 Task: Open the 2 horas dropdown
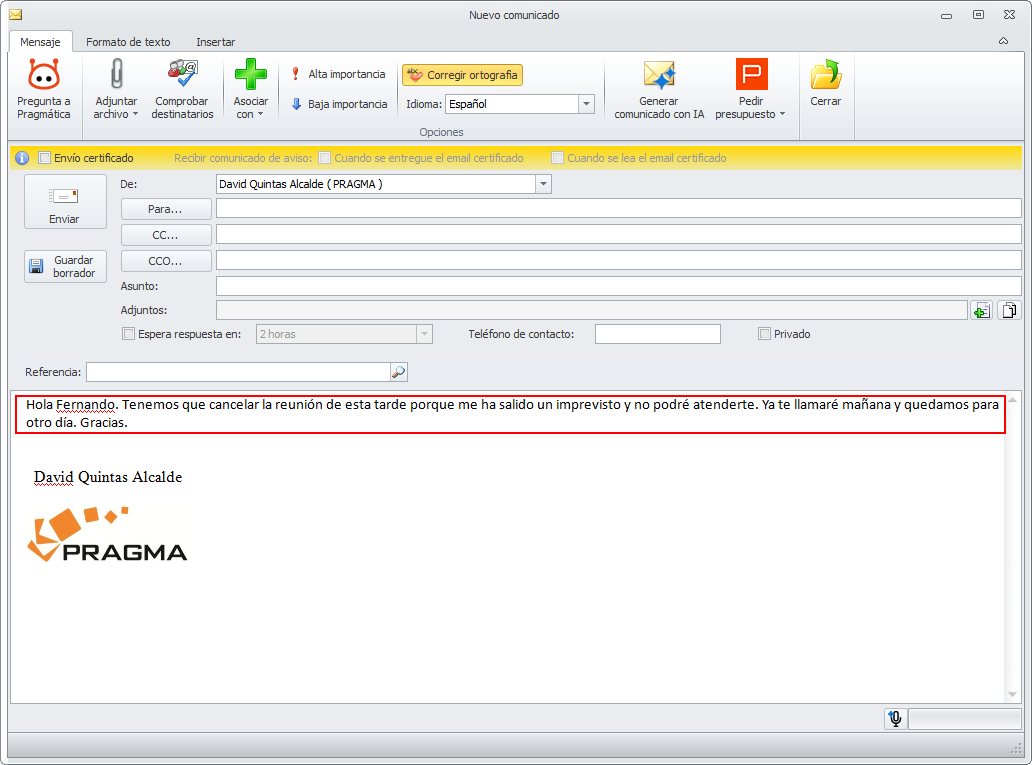pos(425,334)
